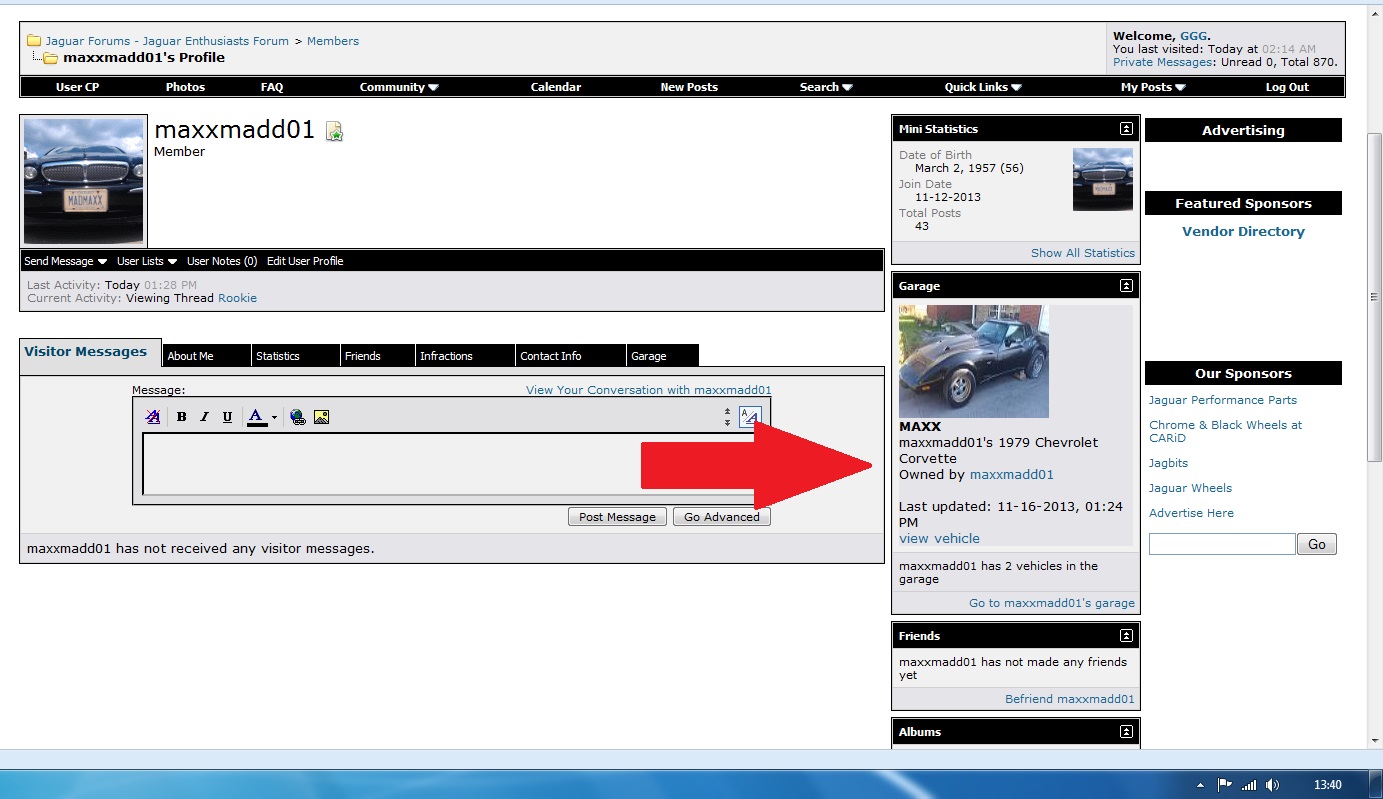Open the taskbar volume control

[x=1272, y=785]
